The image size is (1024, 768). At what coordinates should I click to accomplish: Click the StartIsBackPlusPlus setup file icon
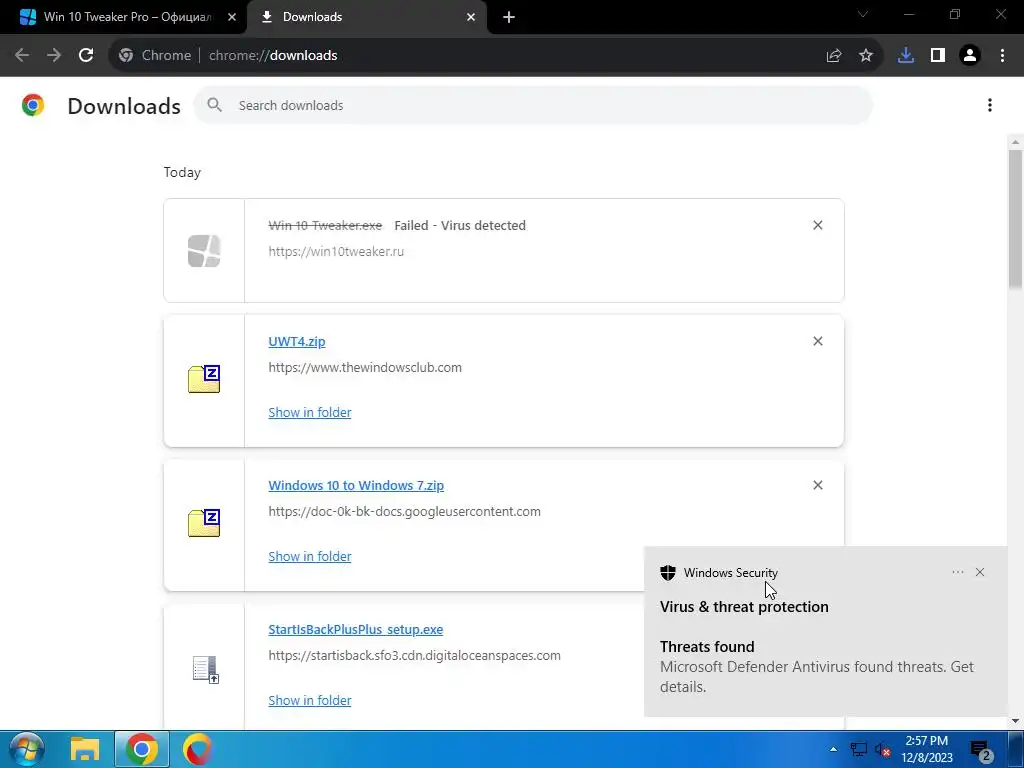(x=205, y=669)
